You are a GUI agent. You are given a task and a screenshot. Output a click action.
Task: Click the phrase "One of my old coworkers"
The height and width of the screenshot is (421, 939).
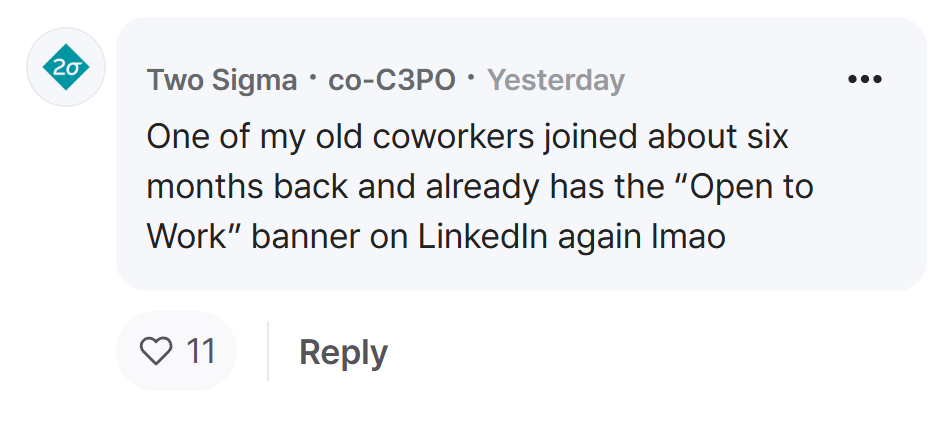pos(340,137)
